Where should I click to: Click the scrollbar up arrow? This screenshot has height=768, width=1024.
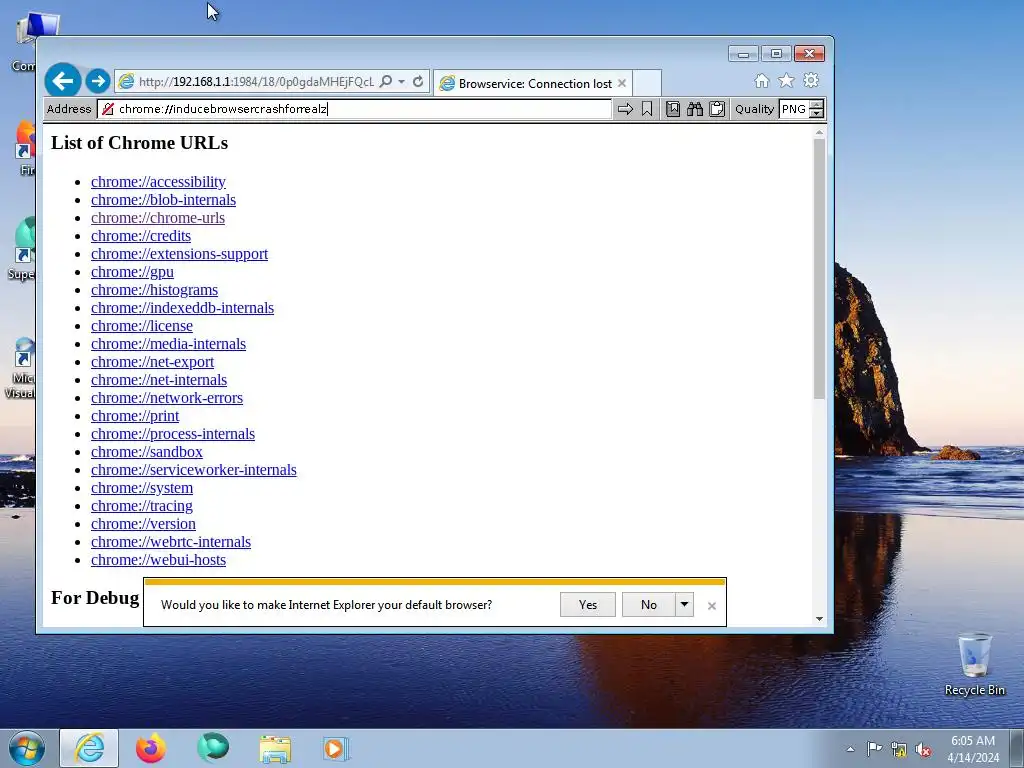tap(819, 133)
